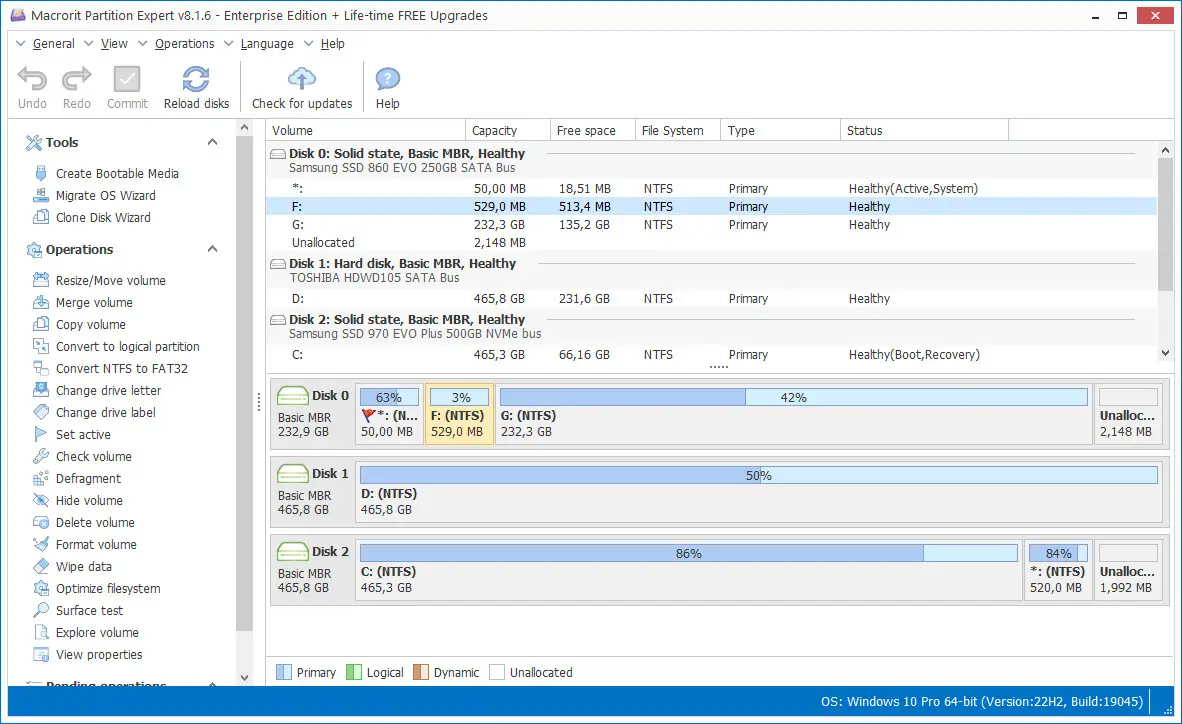Select the Resize/Move volume operation

110,280
